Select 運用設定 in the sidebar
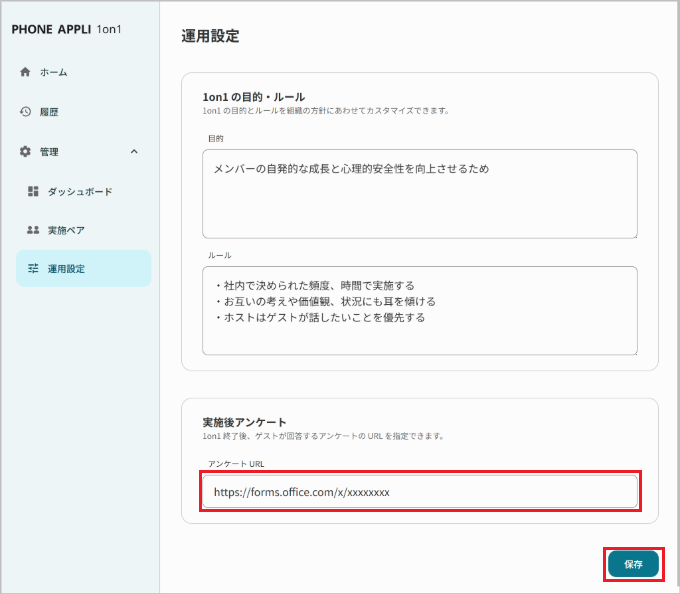The width and height of the screenshot is (680, 594). pos(84,268)
